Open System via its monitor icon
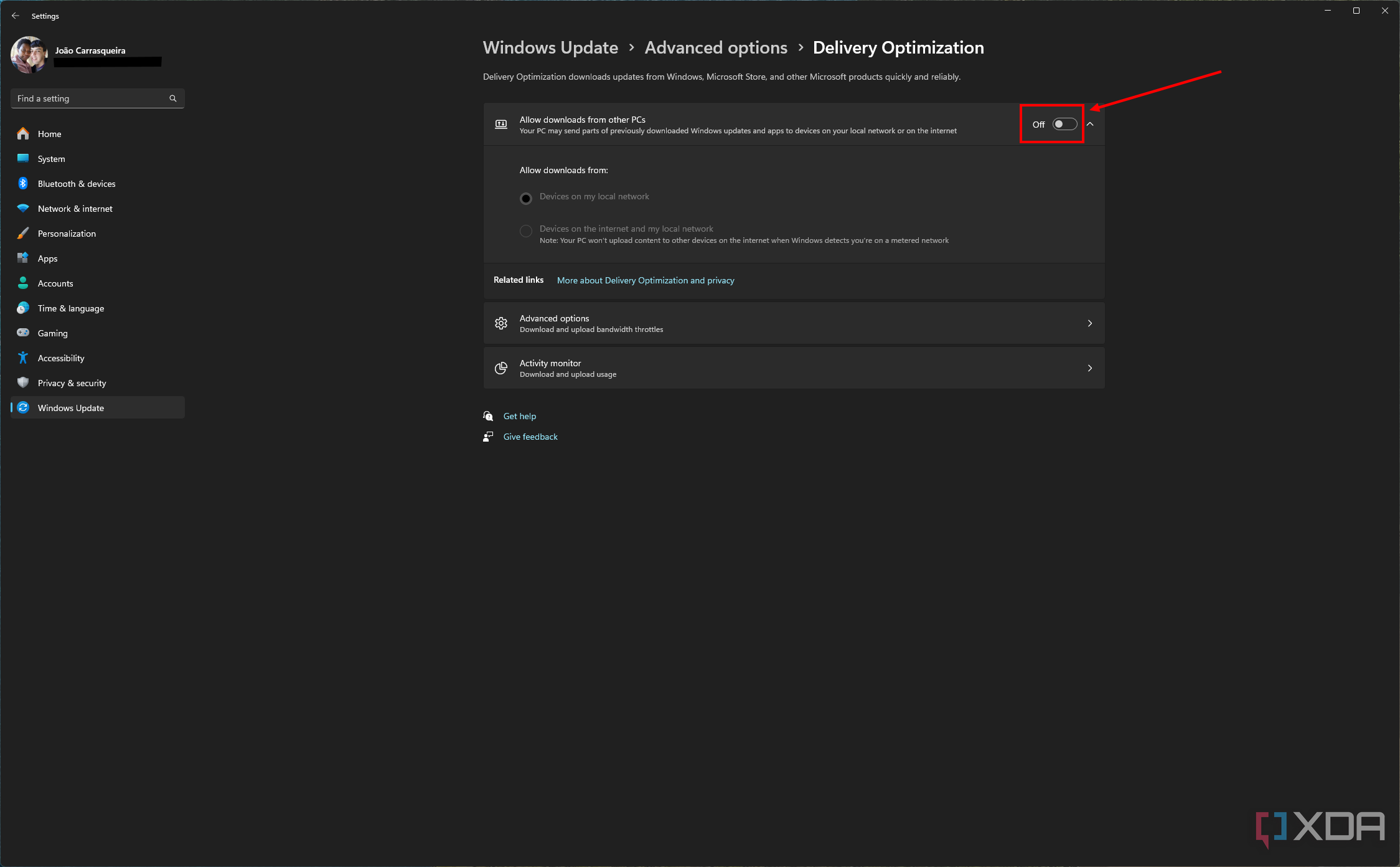Viewport: 1400px width, 867px height. [23, 159]
